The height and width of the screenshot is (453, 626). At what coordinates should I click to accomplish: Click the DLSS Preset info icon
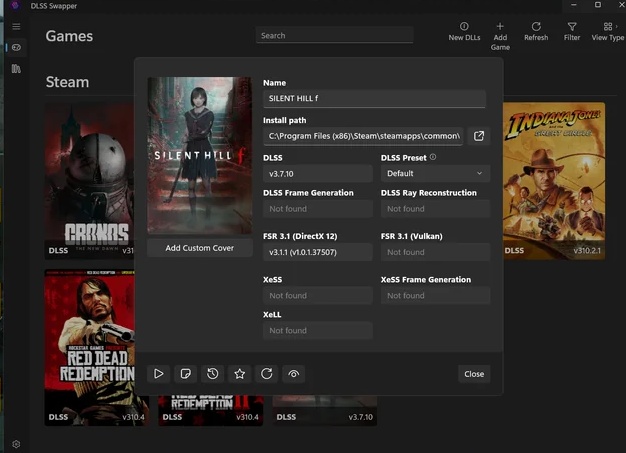[x=433, y=157]
